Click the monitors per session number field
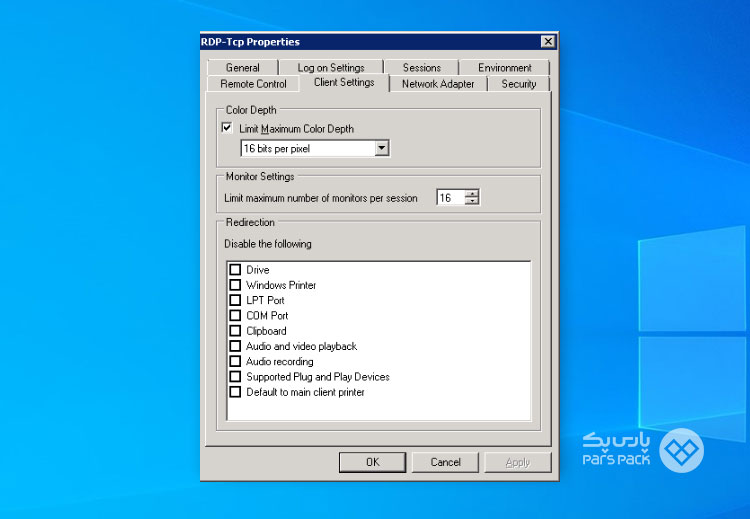This screenshot has height=519, width=750. tap(450, 198)
